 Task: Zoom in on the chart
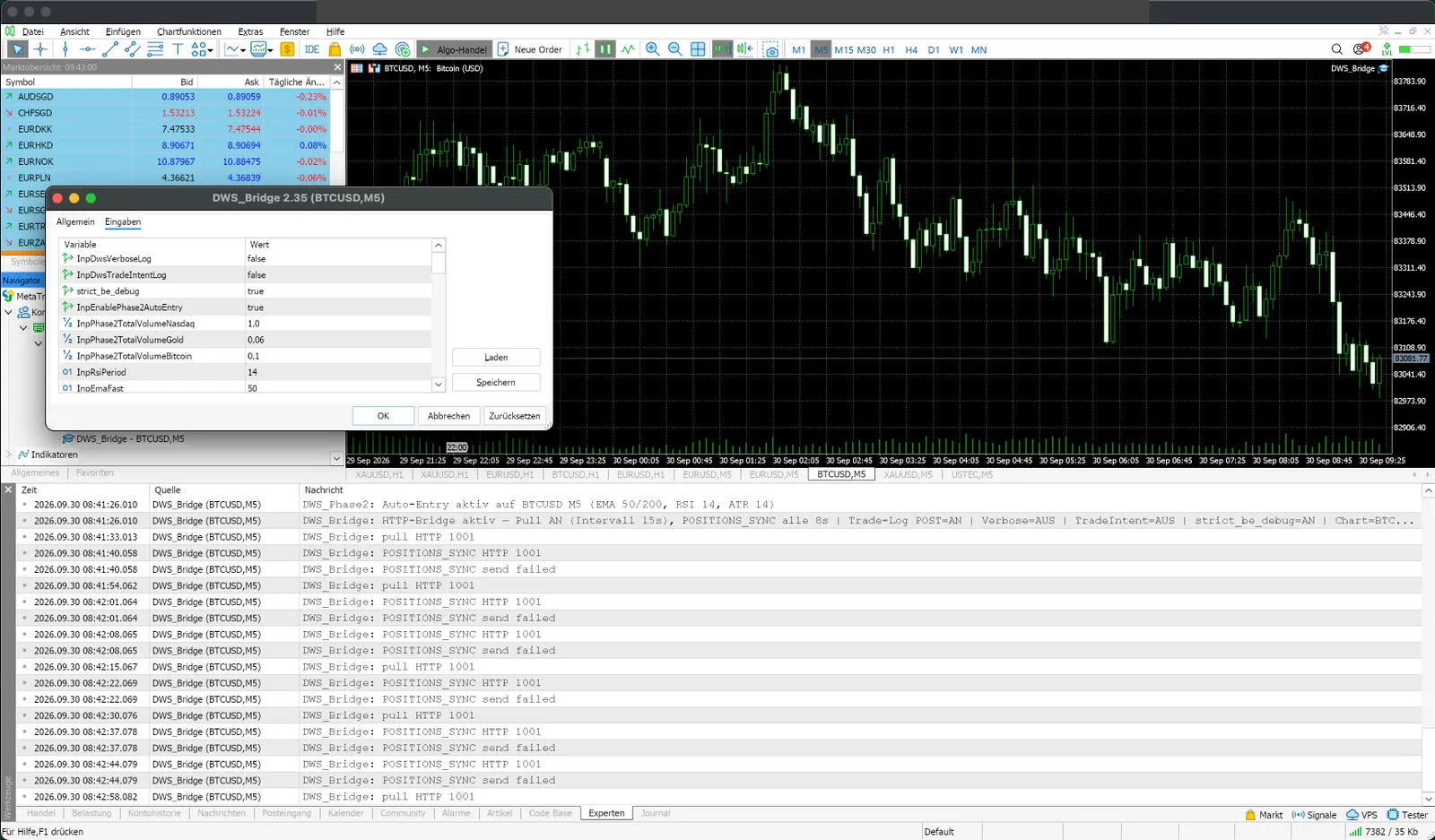pos(652,49)
